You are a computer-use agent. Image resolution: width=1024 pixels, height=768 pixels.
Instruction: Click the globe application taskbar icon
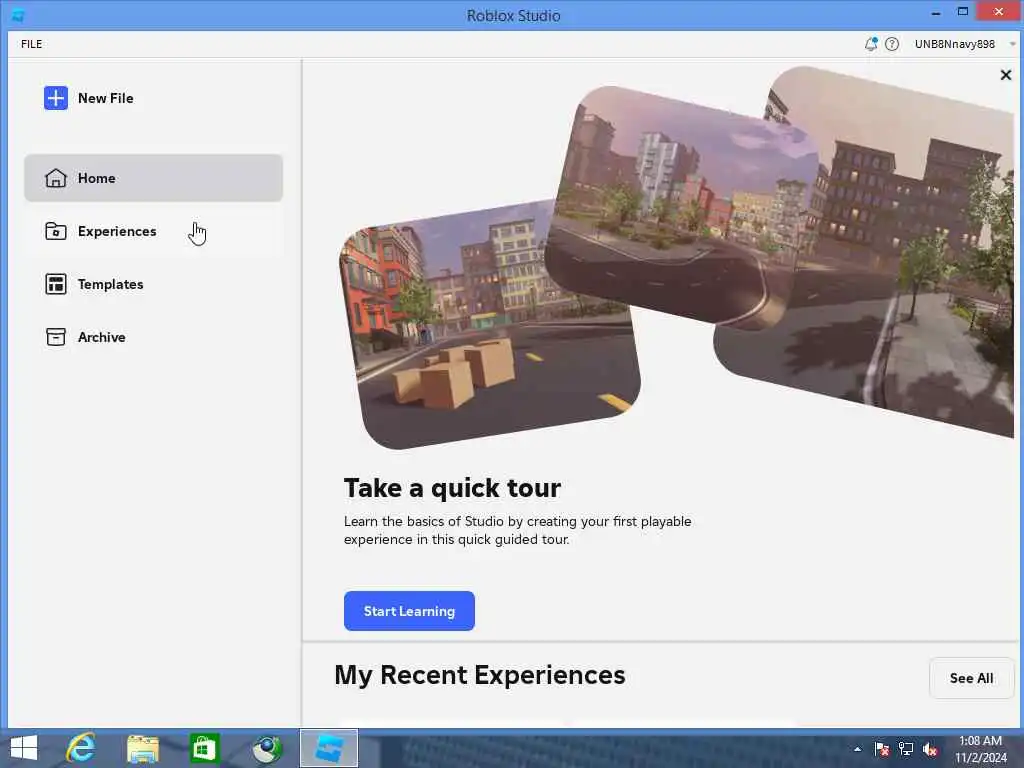pos(267,748)
